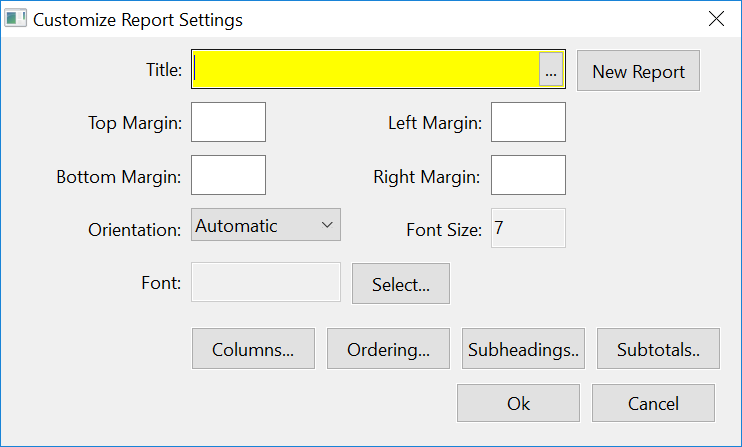Click the application icon in the title bar
The height and width of the screenshot is (447, 742).
point(16,19)
